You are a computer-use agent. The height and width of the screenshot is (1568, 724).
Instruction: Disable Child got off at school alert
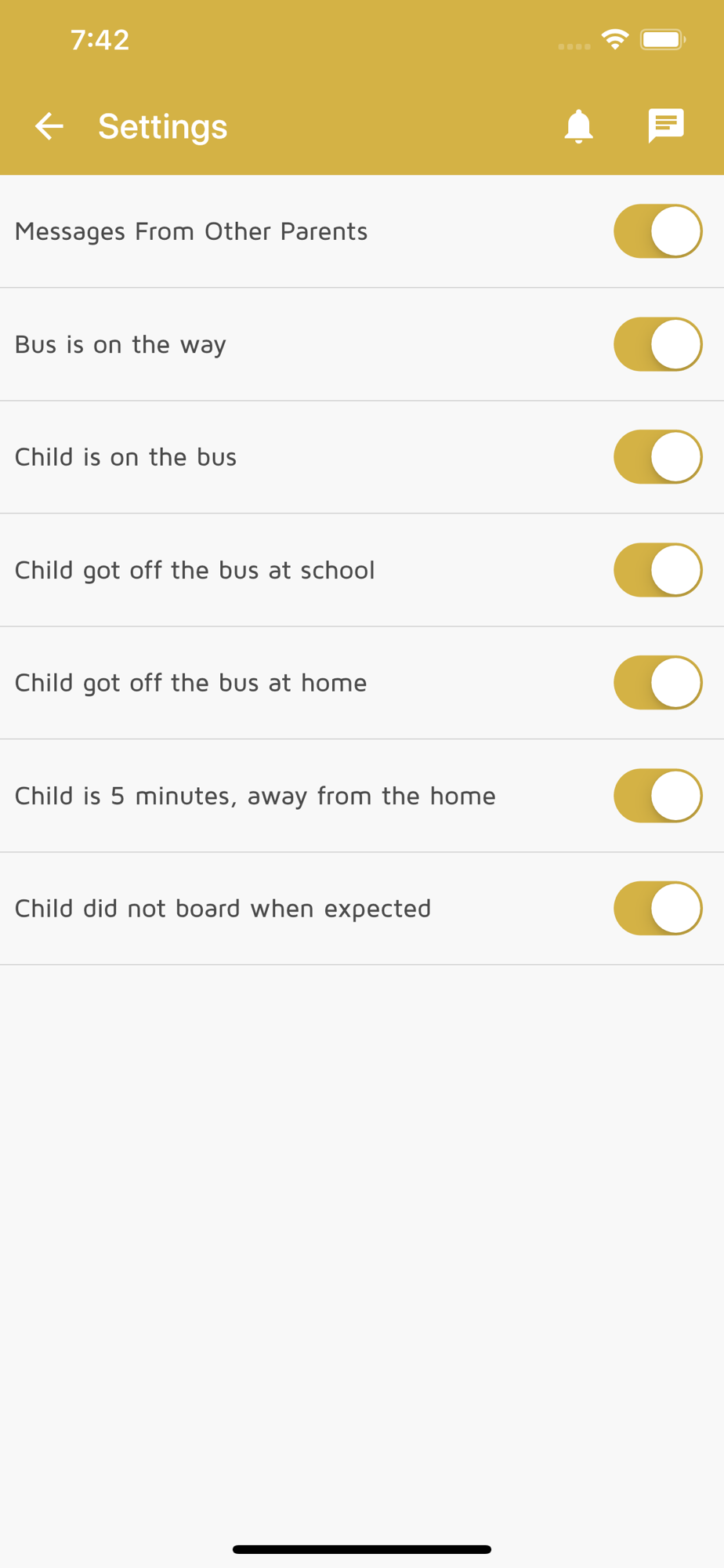[658, 570]
